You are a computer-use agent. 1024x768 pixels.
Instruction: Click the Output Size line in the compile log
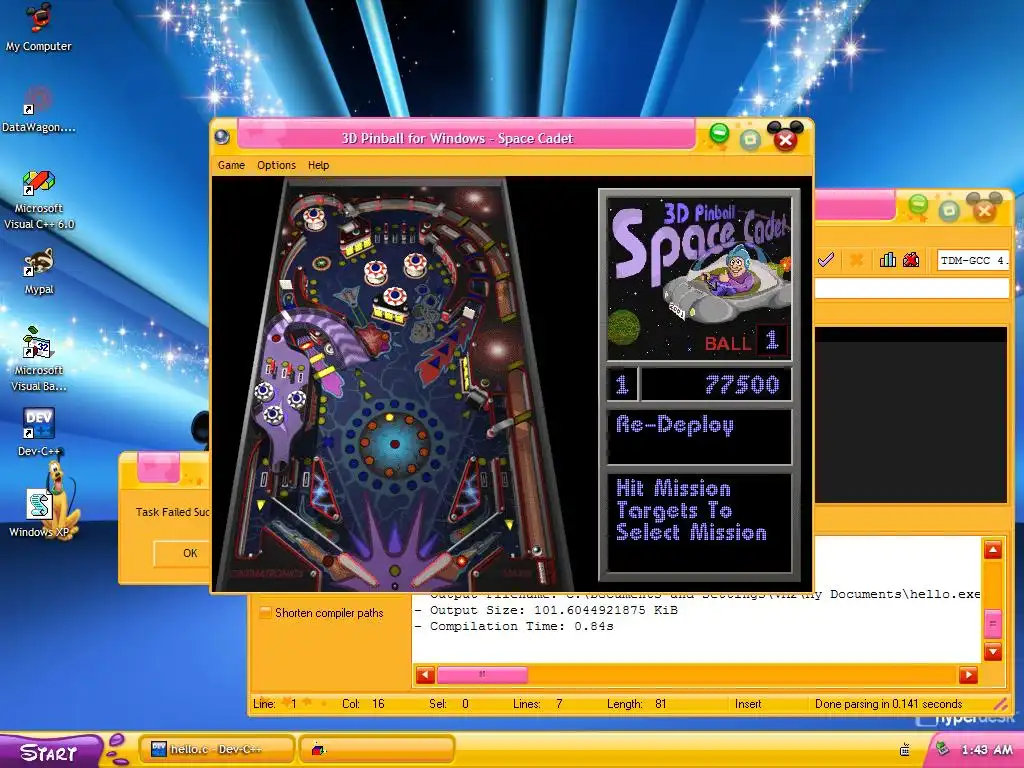coord(547,610)
